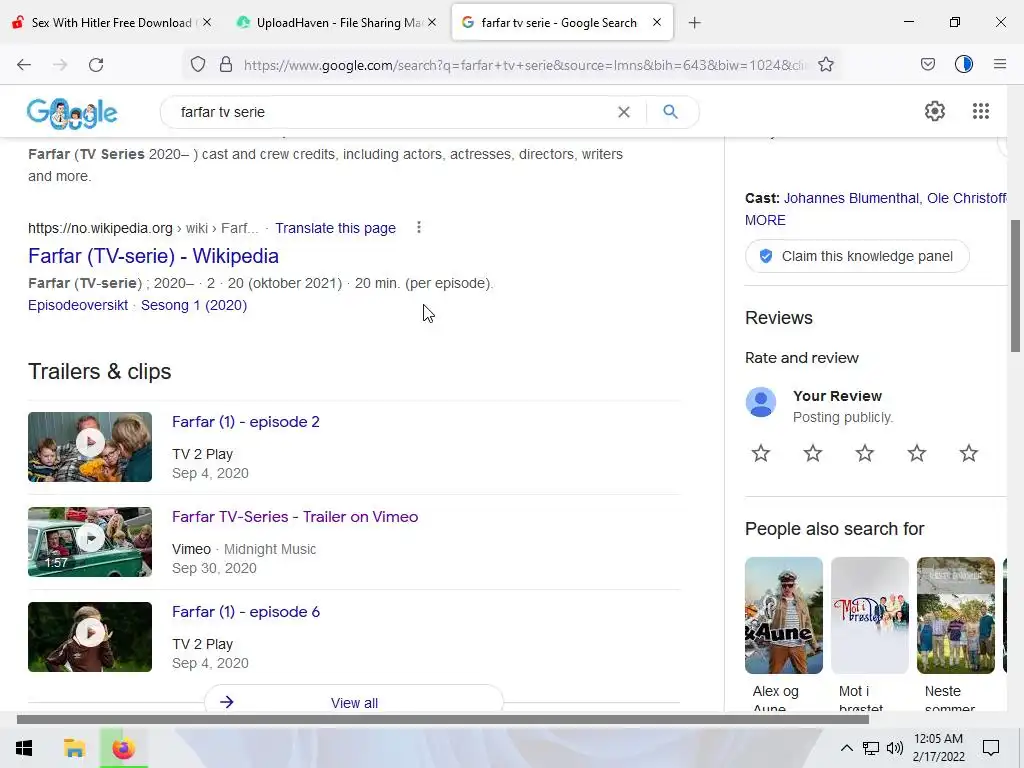Expand cast list with MORE
This screenshot has width=1024, height=768.
(x=765, y=220)
